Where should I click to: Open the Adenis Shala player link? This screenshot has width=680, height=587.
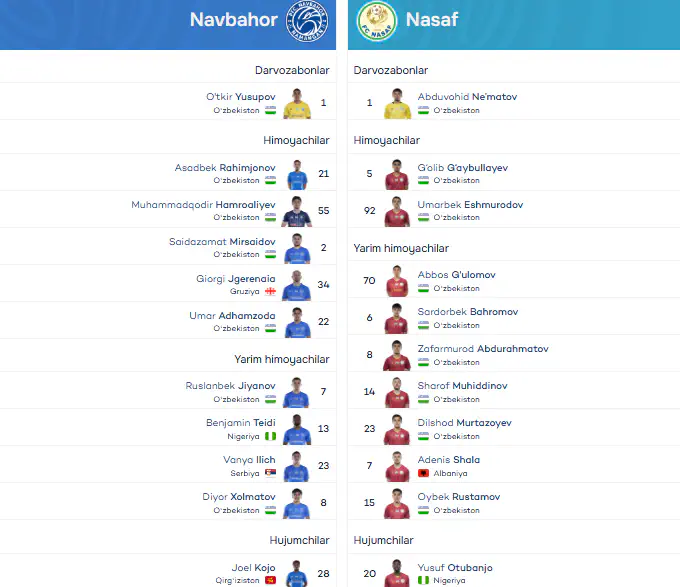pos(448,460)
